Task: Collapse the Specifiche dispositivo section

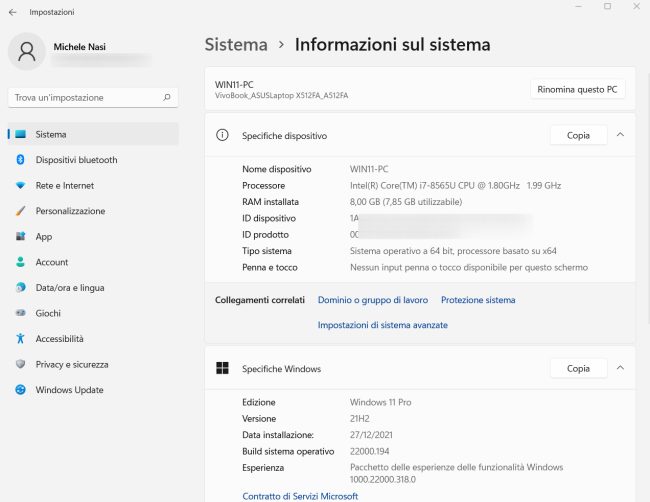Action: click(620, 135)
